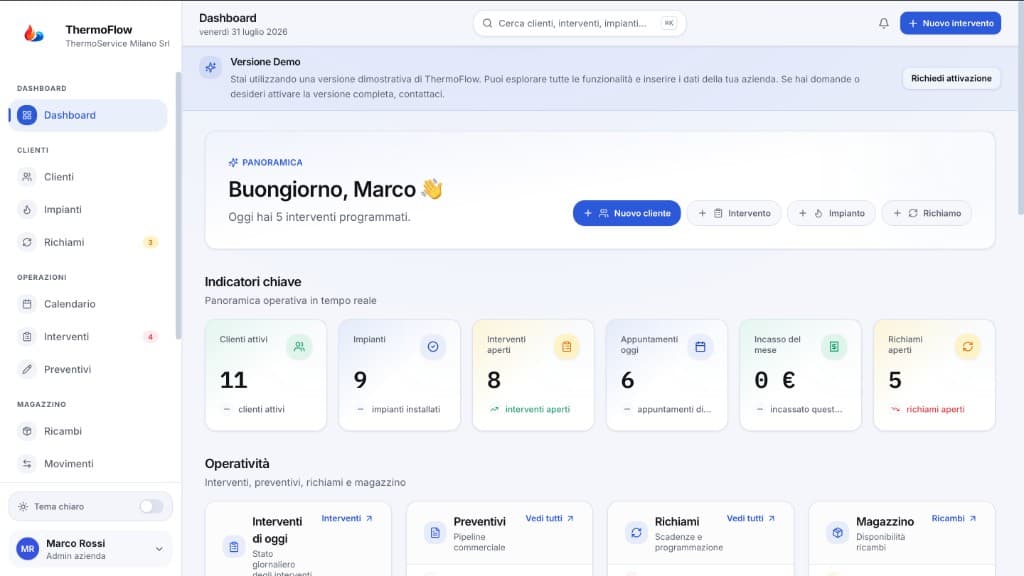
Task: Click the Richiami panel refresh icon
Action: point(636,532)
